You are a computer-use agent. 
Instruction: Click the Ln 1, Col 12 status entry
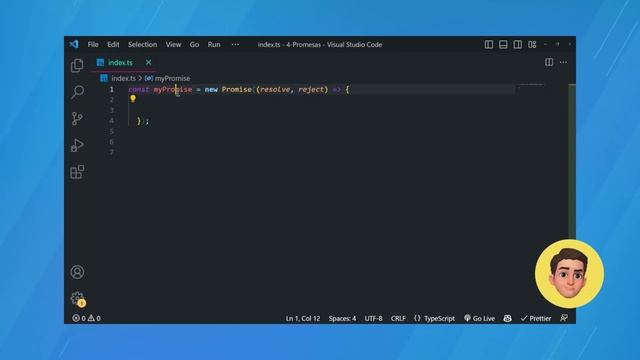pos(303,318)
